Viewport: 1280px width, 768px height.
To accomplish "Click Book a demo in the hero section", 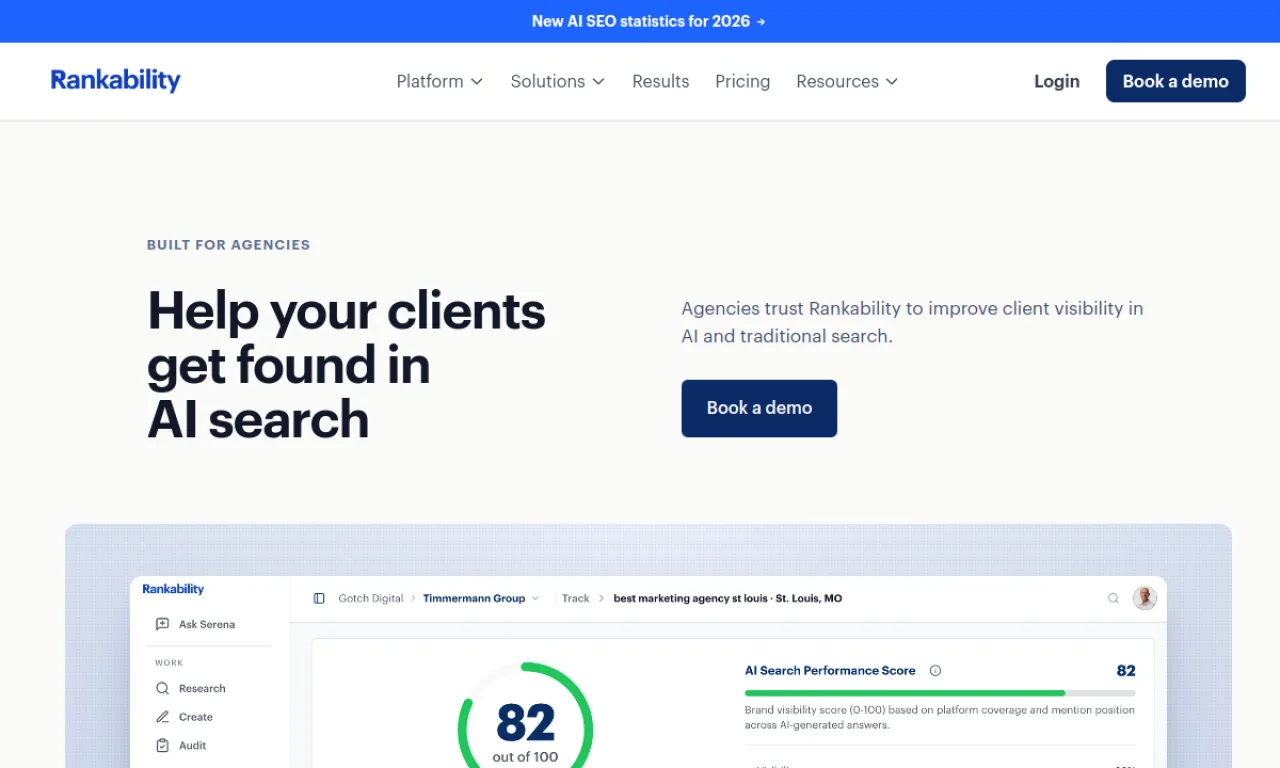I will click(759, 408).
